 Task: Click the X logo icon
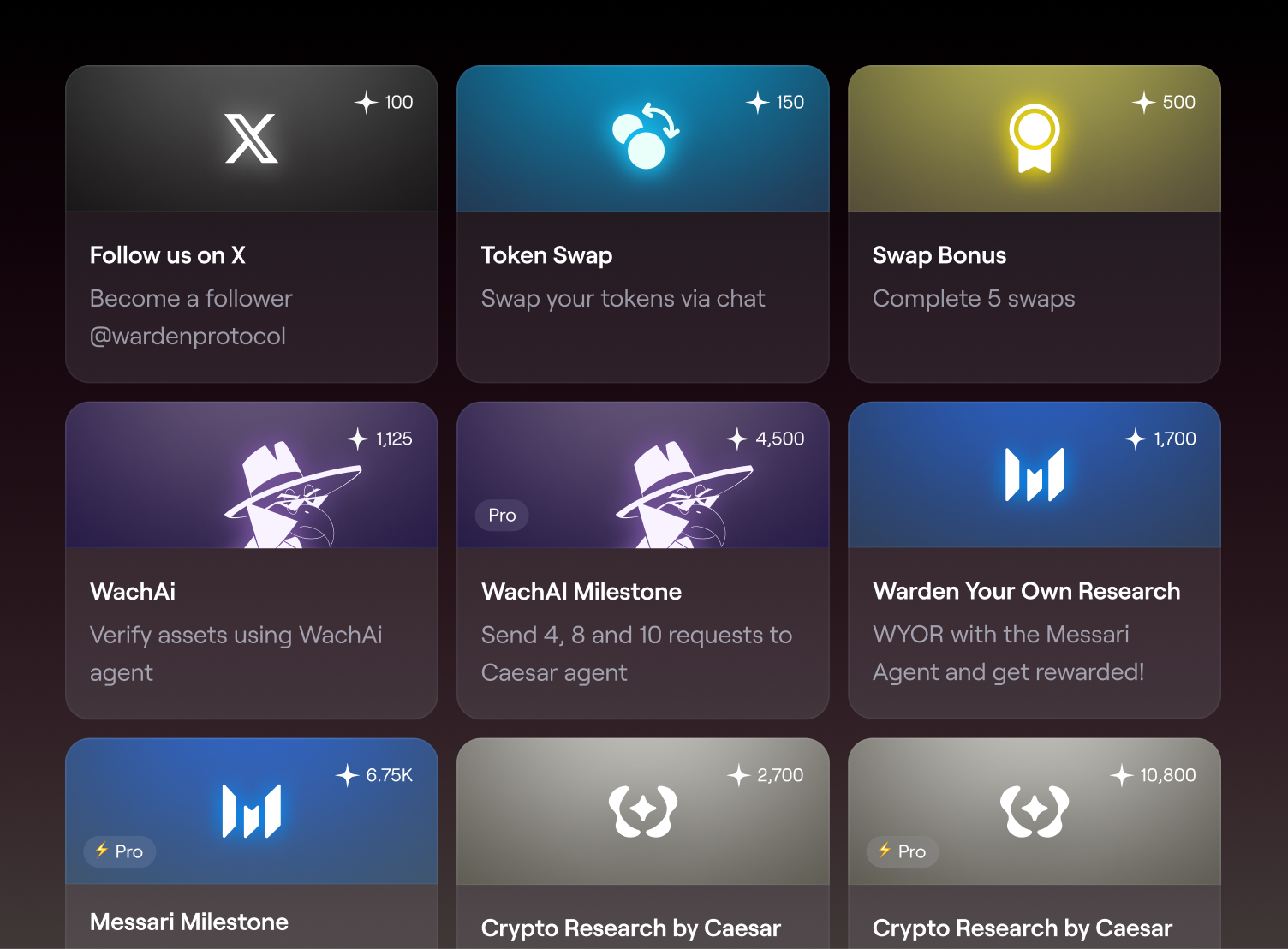click(251, 138)
